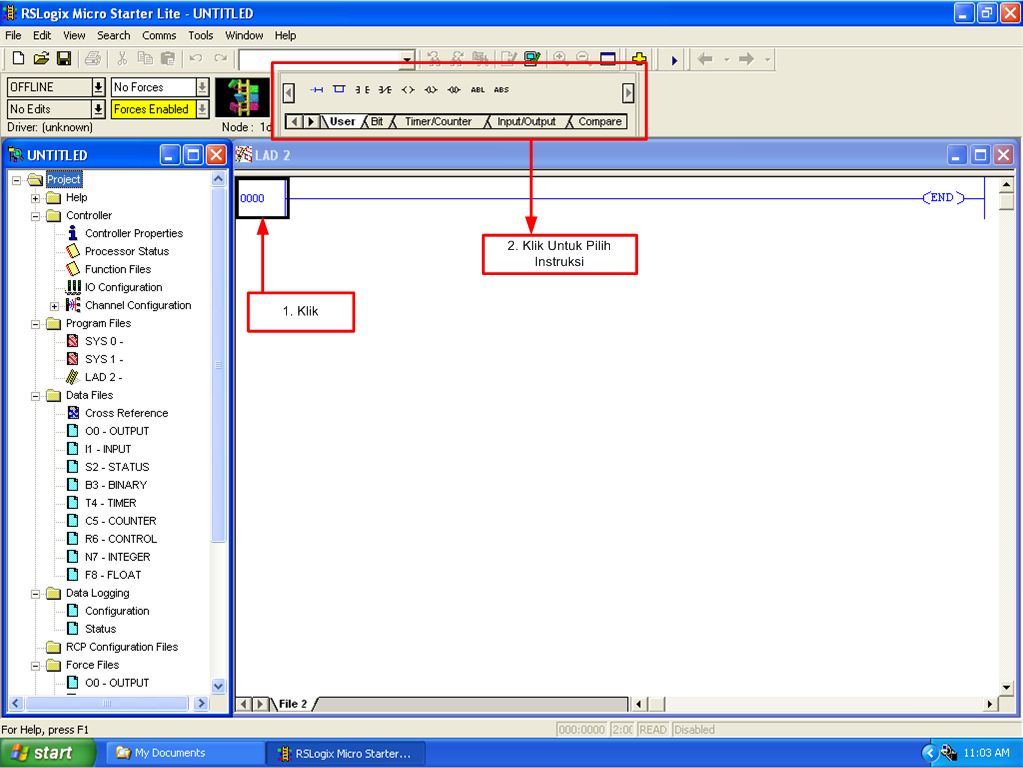Insert a New Rung instruction

pyautogui.click(x=316, y=90)
